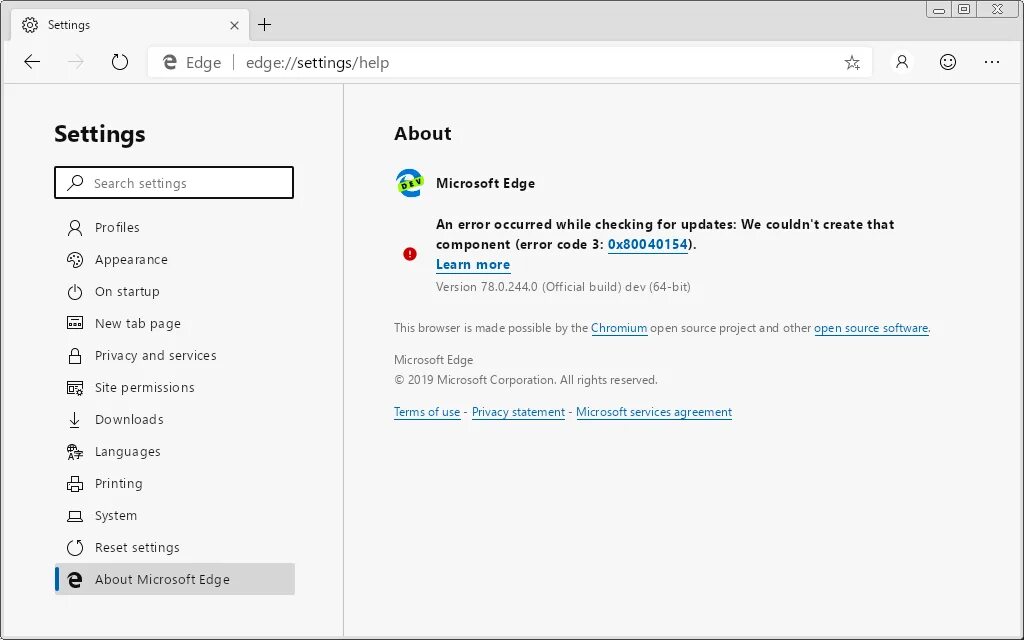Open Printing settings
Image resolution: width=1024 pixels, height=640 pixels.
coord(174,483)
